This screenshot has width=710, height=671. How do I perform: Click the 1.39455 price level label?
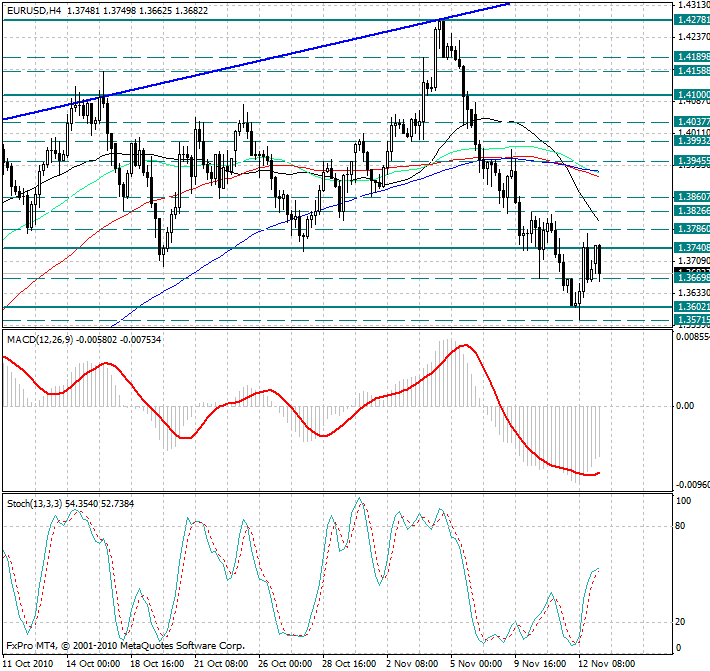692,161
